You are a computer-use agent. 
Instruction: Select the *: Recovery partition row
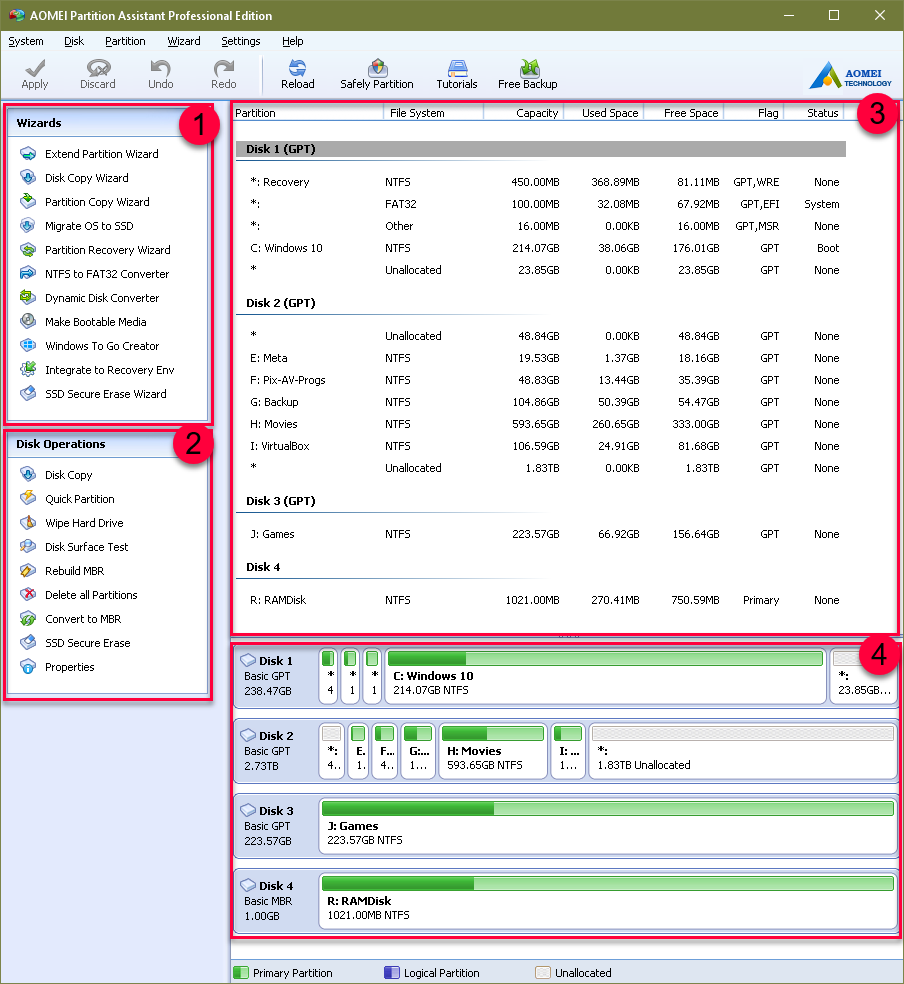541,182
